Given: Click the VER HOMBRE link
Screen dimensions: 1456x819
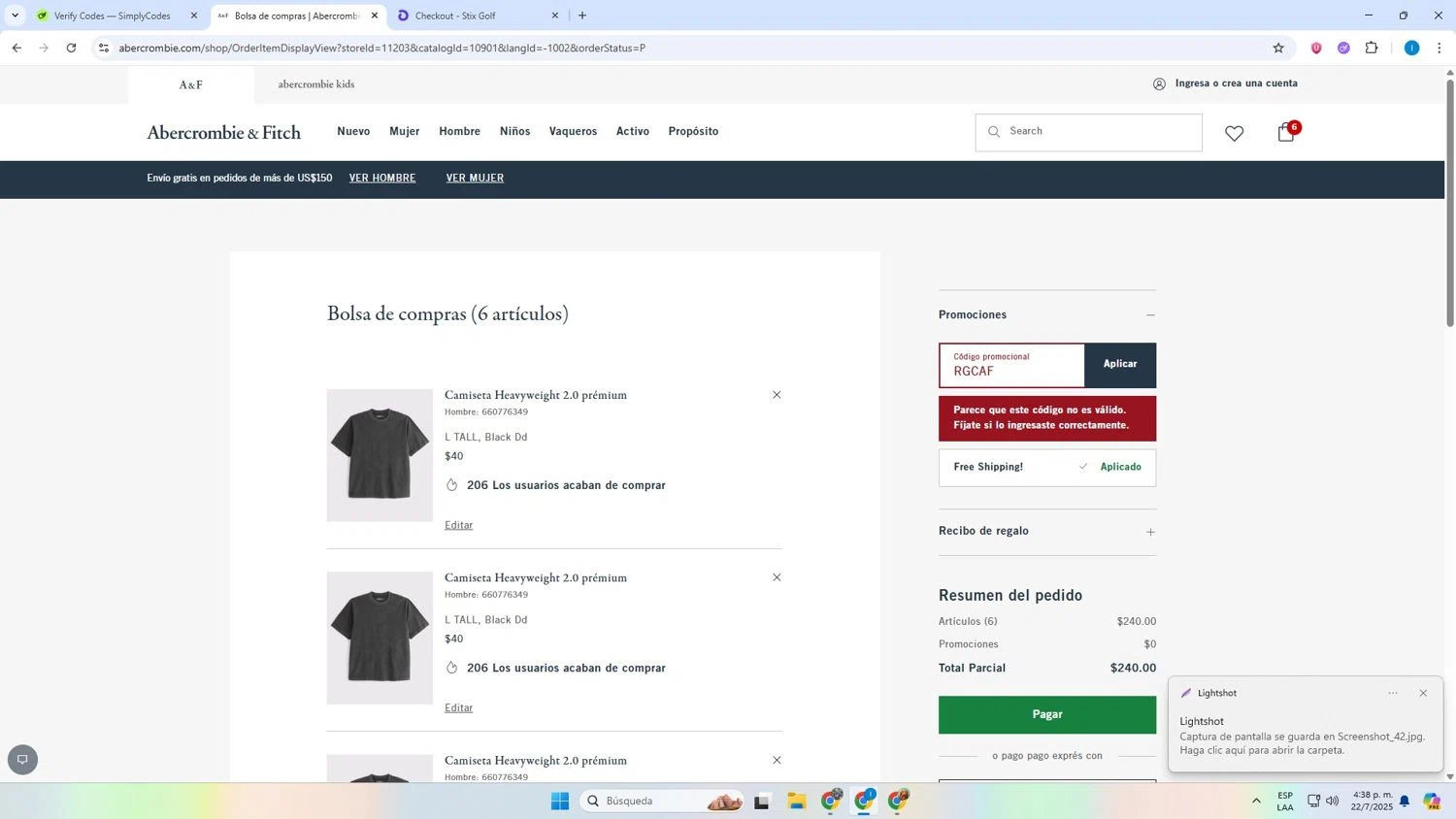Looking at the screenshot, I should coord(382,178).
